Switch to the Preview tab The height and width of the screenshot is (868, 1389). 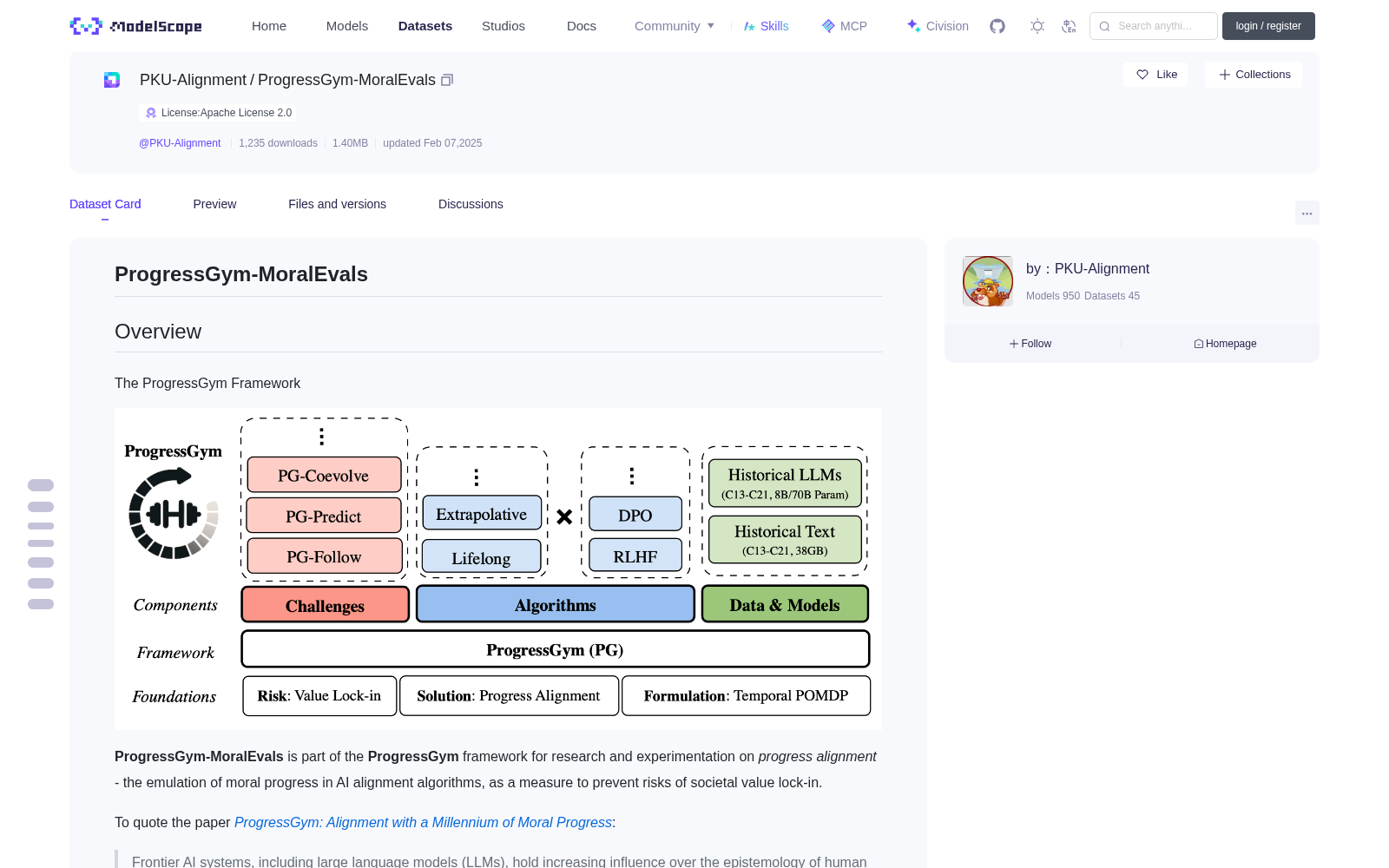tap(214, 204)
